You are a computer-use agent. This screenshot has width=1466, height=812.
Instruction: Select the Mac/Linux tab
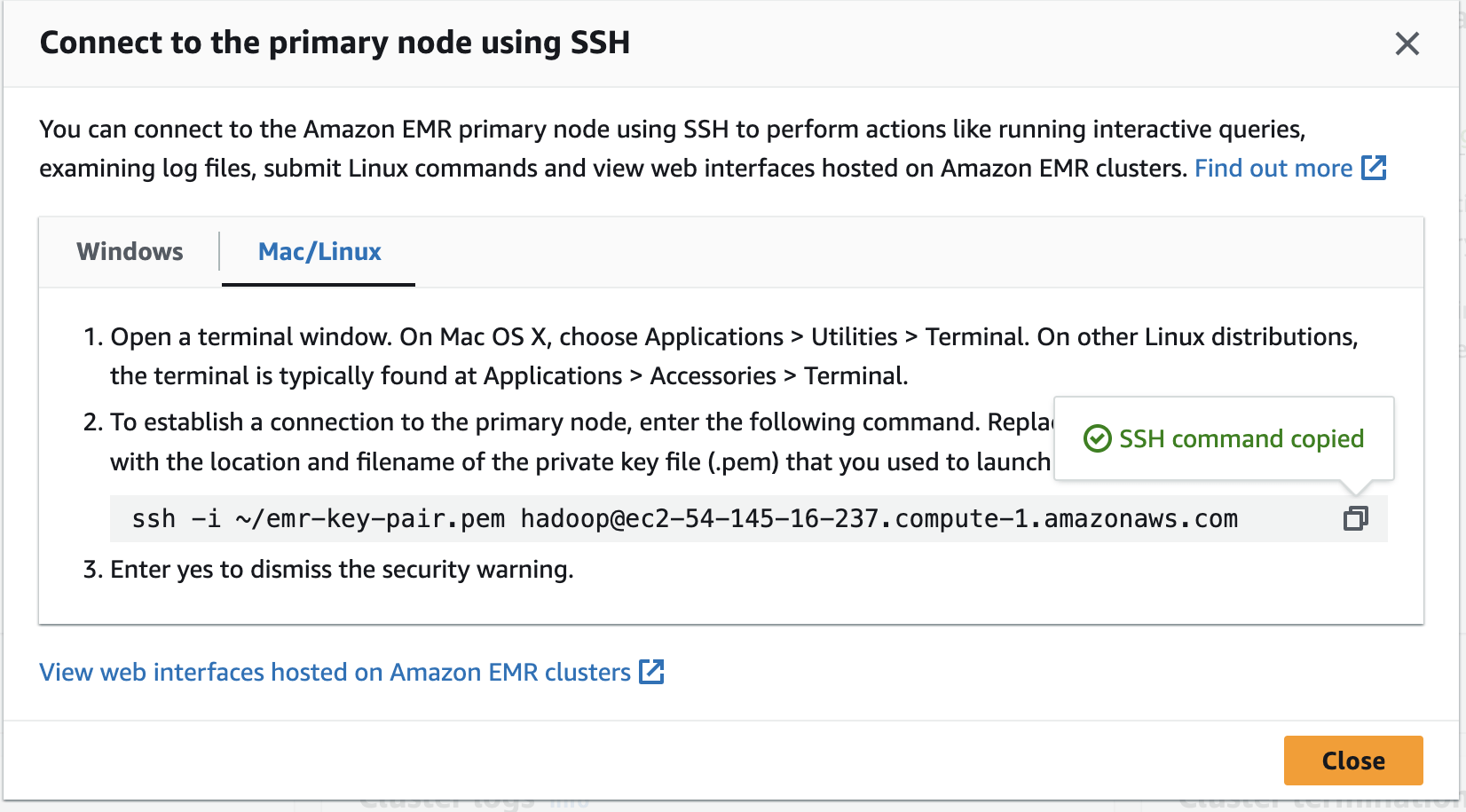point(319,252)
